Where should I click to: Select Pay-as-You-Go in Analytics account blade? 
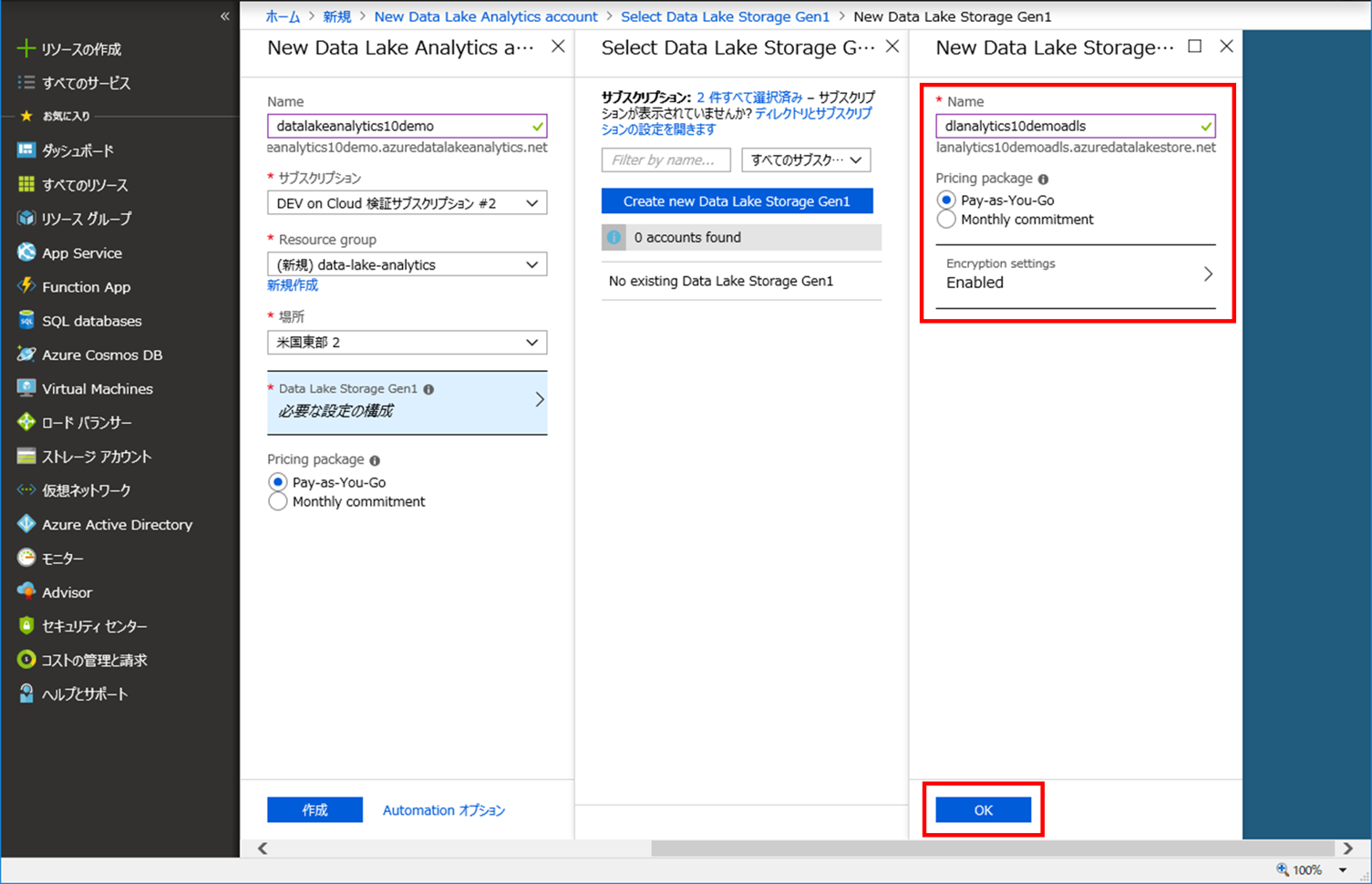click(x=278, y=482)
